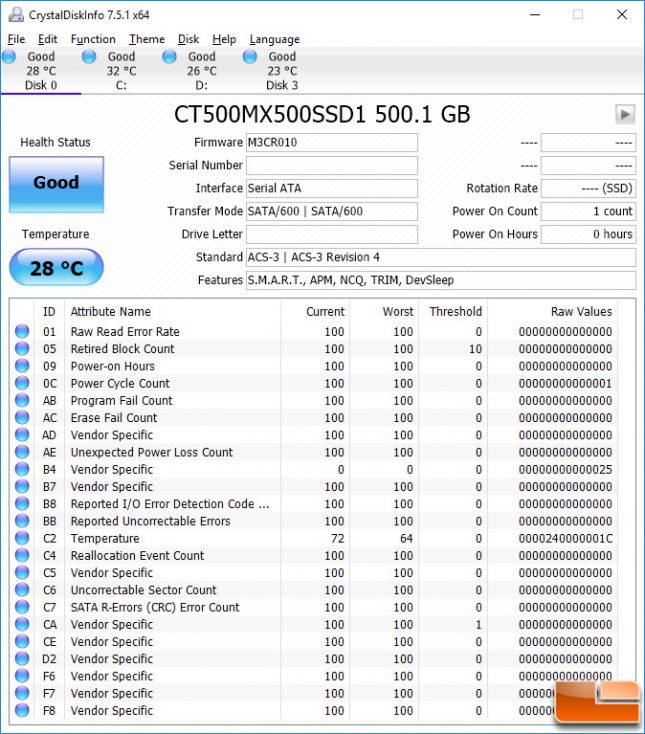Click status orb for B7 Vendor Specific

point(22,487)
